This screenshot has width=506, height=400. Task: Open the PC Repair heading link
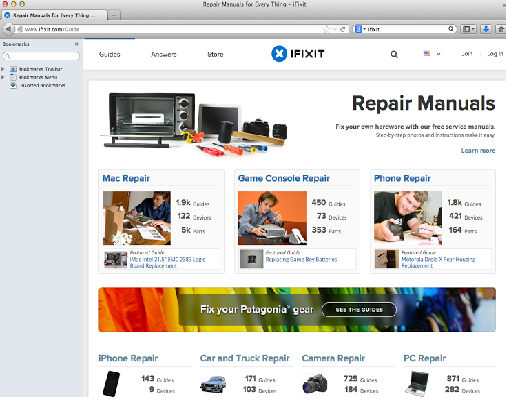coord(425,358)
